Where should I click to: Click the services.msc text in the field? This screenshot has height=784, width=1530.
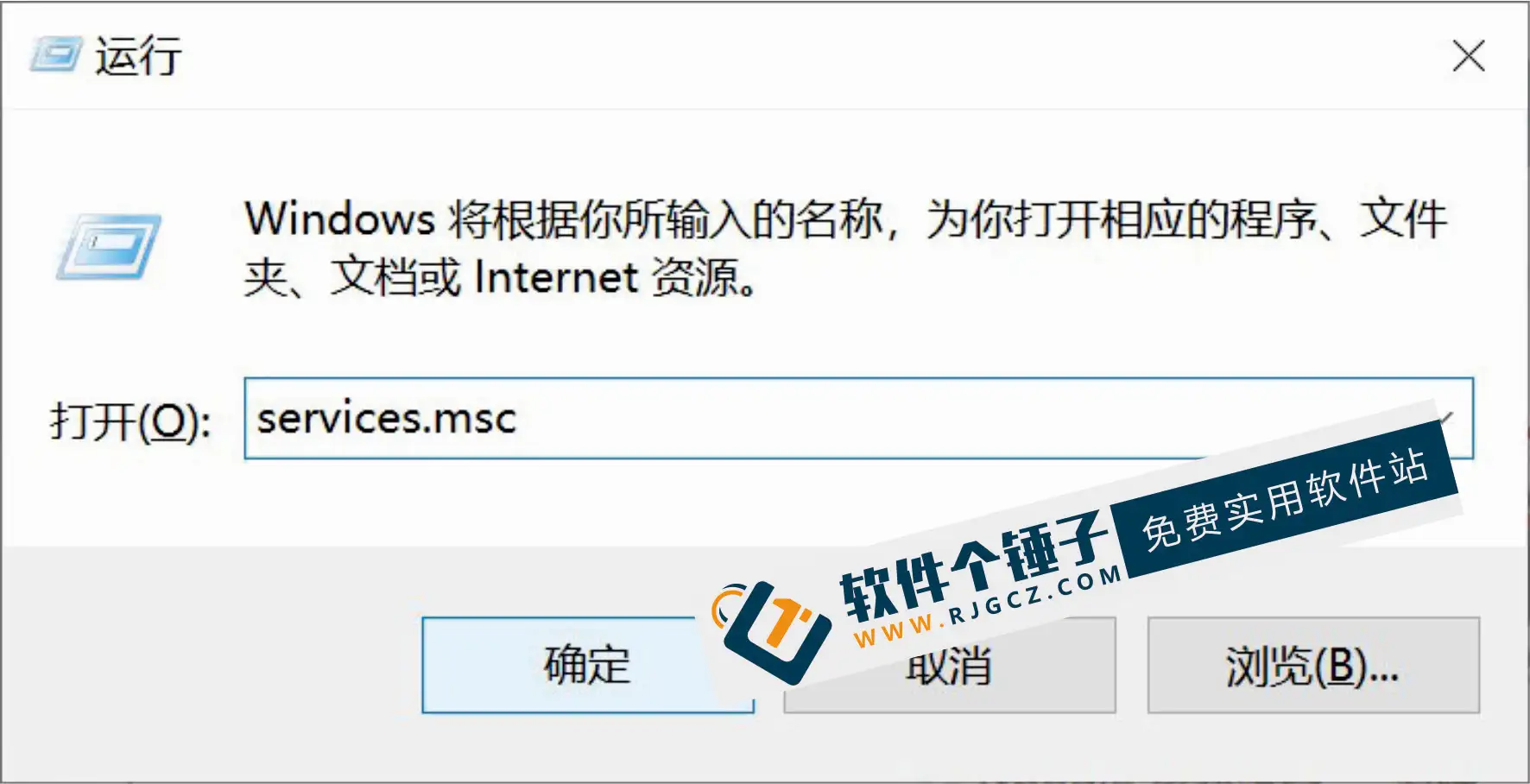(x=387, y=419)
